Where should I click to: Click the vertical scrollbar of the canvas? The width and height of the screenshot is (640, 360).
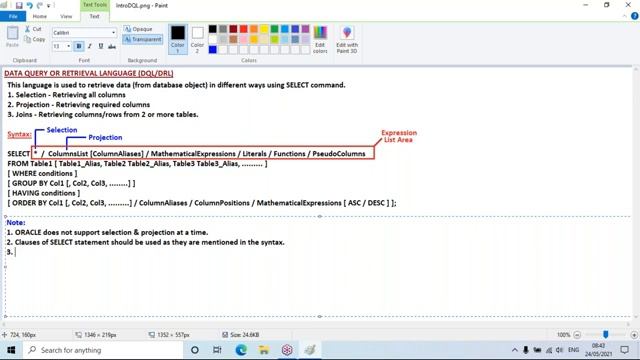[636, 192]
